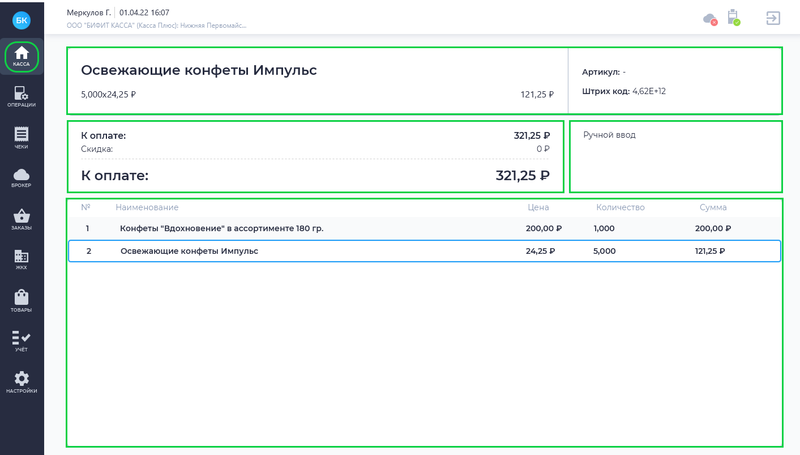800x455 pixels.
Task: Go to Чеки receipts section
Action: coord(21,138)
